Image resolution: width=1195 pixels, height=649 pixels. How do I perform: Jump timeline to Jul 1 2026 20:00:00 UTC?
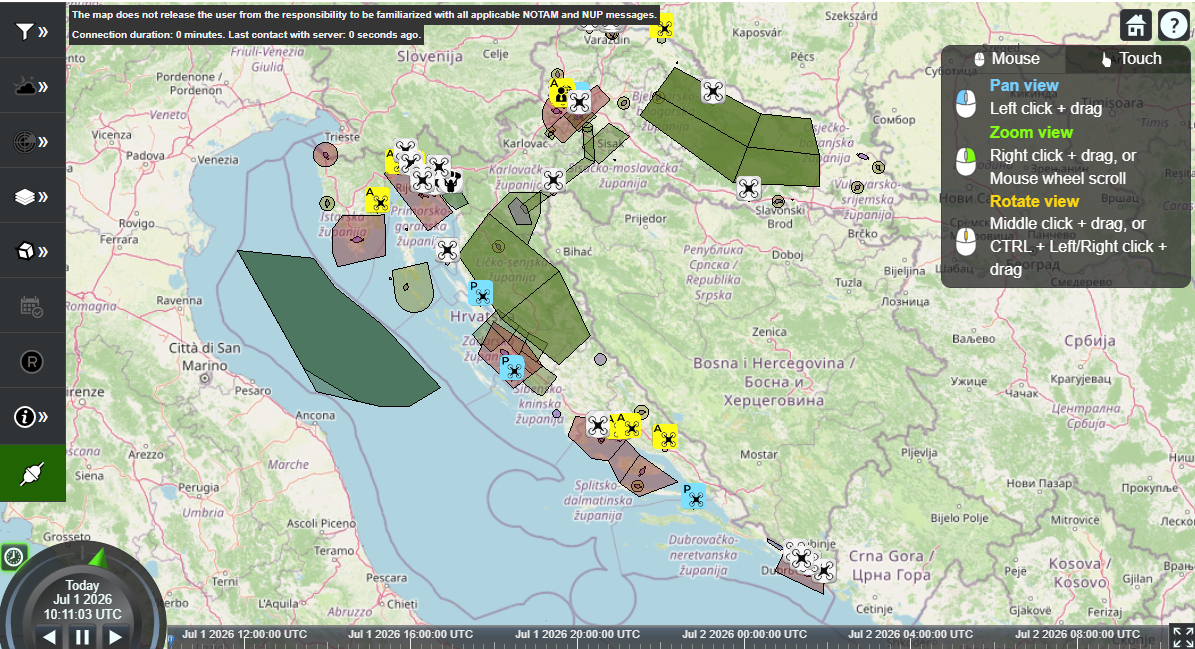pos(577,634)
